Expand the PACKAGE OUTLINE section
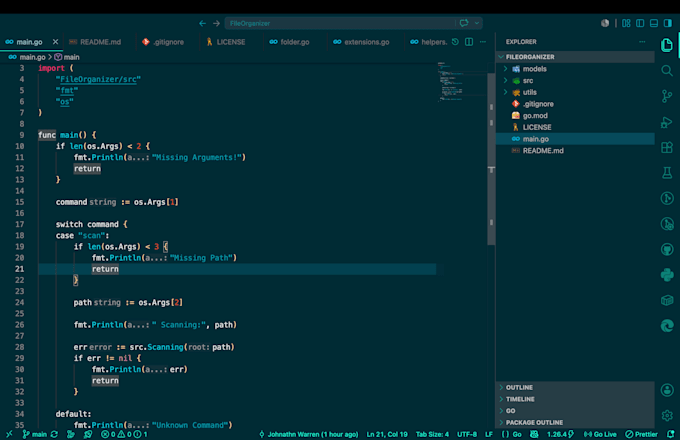Viewport: 680px width, 440px height. pyautogui.click(x=575, y=422)
